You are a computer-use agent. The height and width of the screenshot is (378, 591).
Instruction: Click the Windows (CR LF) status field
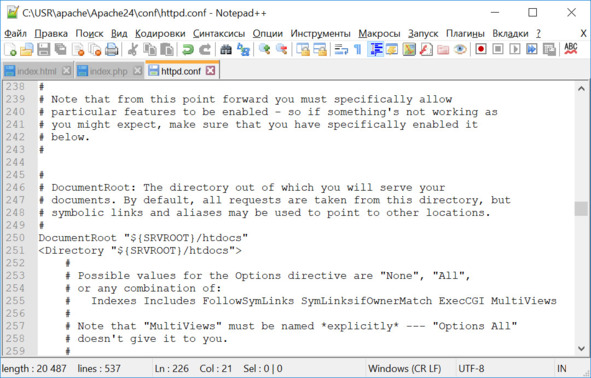coord(404,369)
